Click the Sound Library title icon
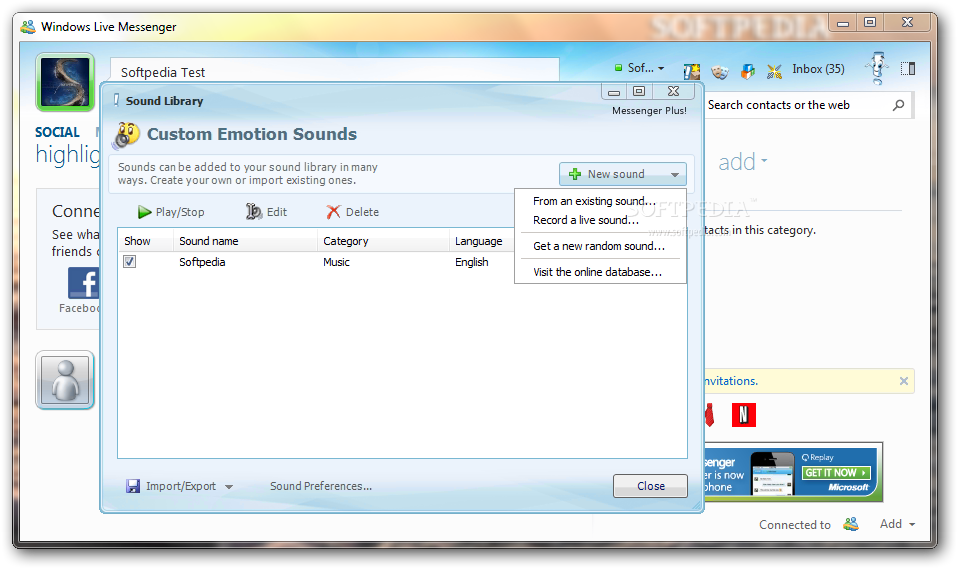 click(116, 101)
